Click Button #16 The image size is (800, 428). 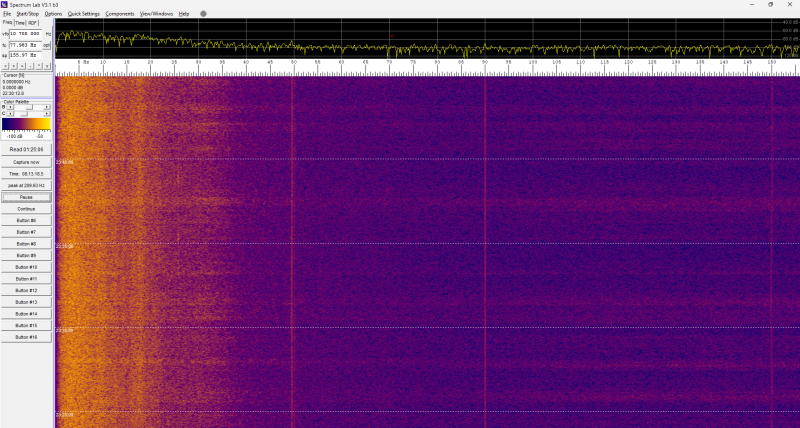(26, 337)
